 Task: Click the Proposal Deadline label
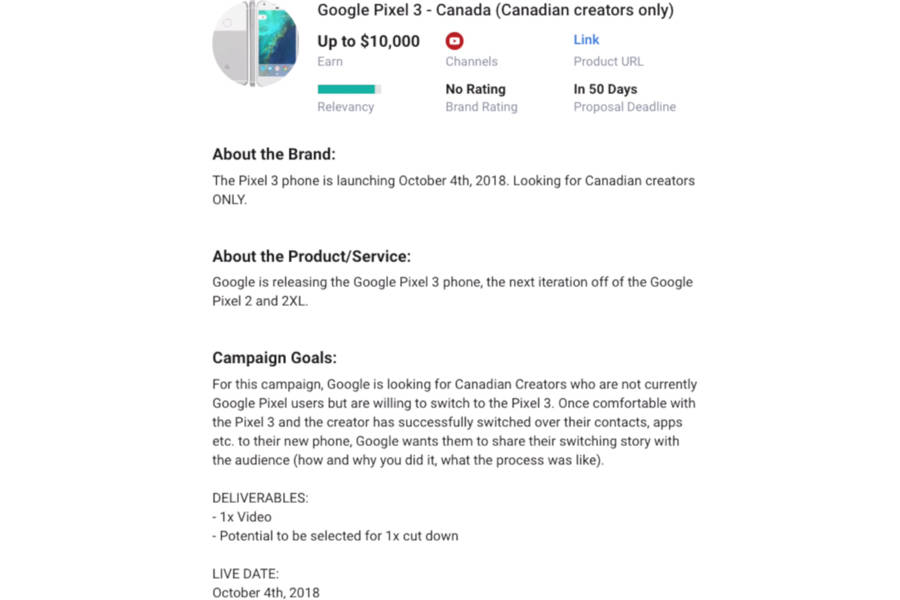(624, 107)
